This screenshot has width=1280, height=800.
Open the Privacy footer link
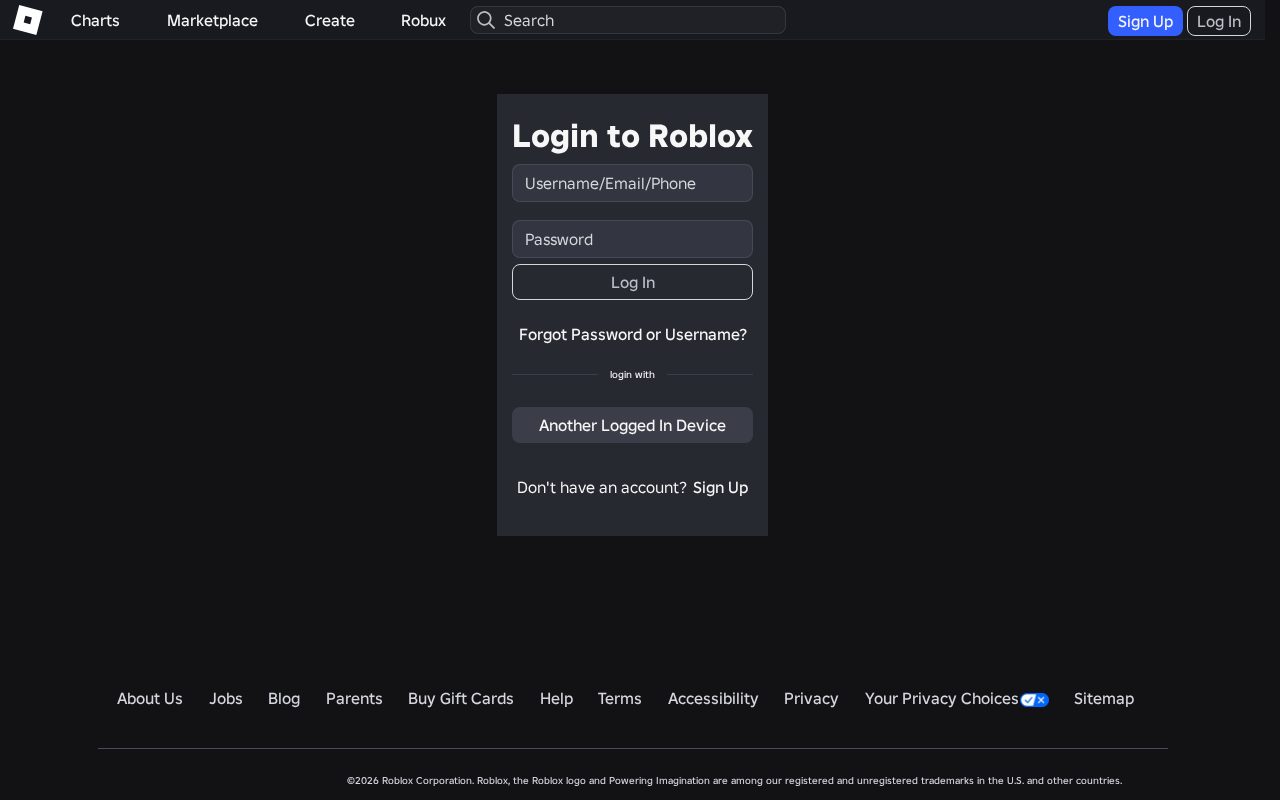pos(811,698)
